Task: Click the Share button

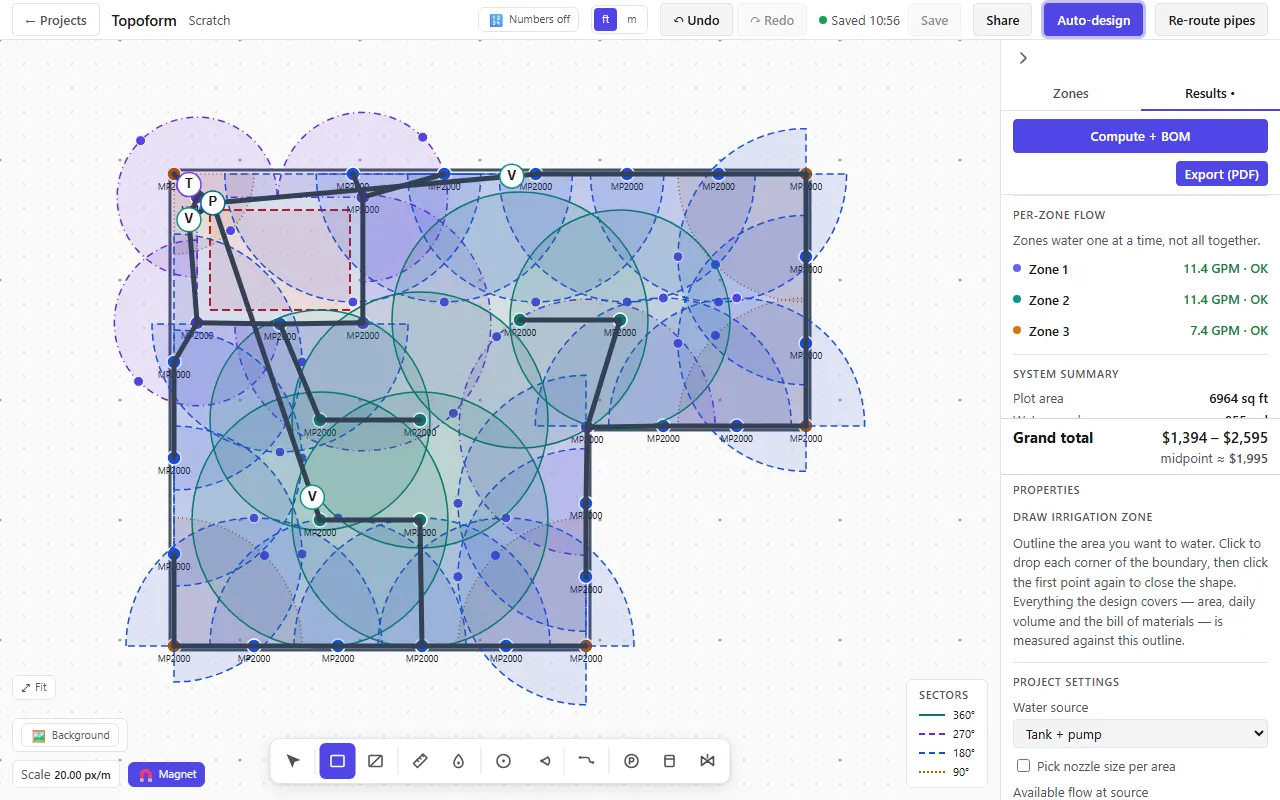Action: (x=1003, y=20)
